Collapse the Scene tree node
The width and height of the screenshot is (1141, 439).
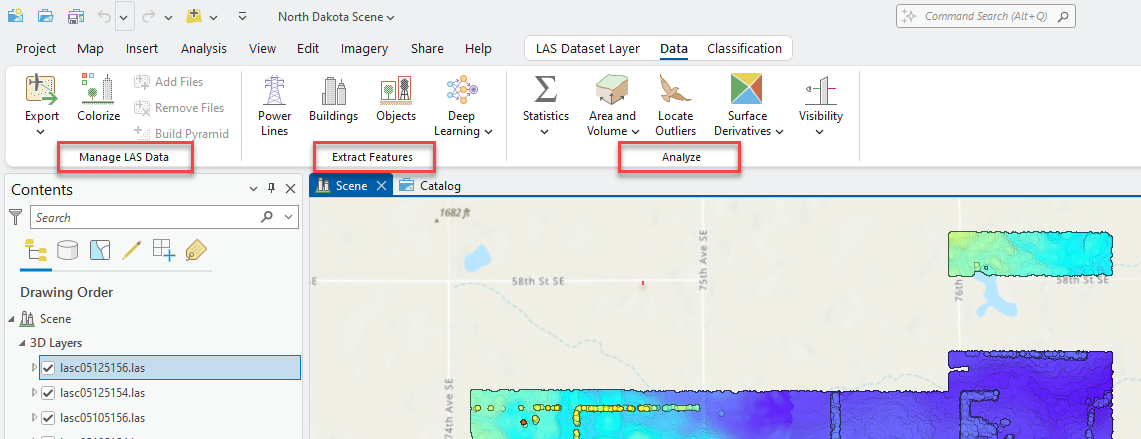point(12,319)
